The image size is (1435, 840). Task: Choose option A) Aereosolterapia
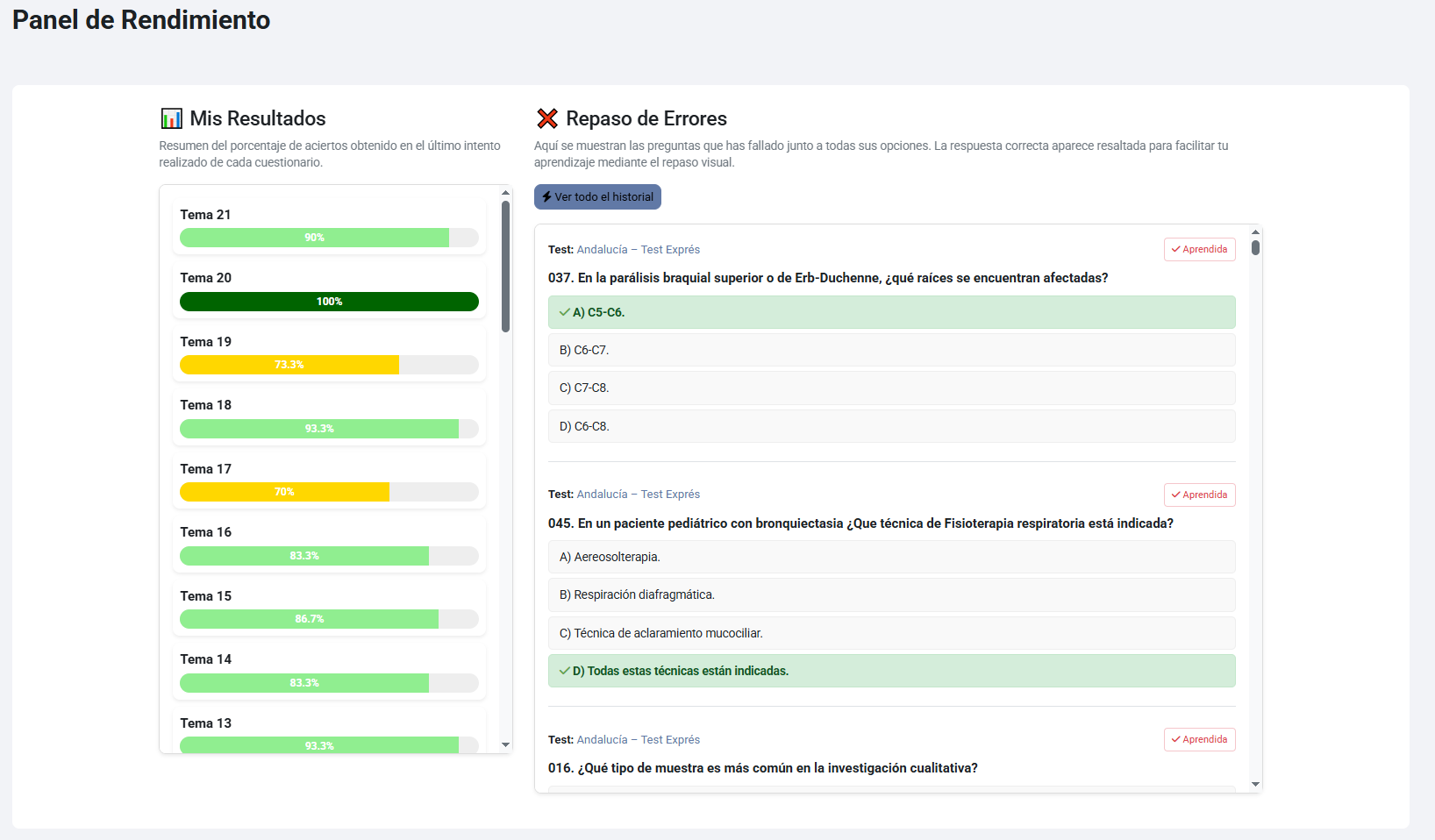(x=891, y=557)
